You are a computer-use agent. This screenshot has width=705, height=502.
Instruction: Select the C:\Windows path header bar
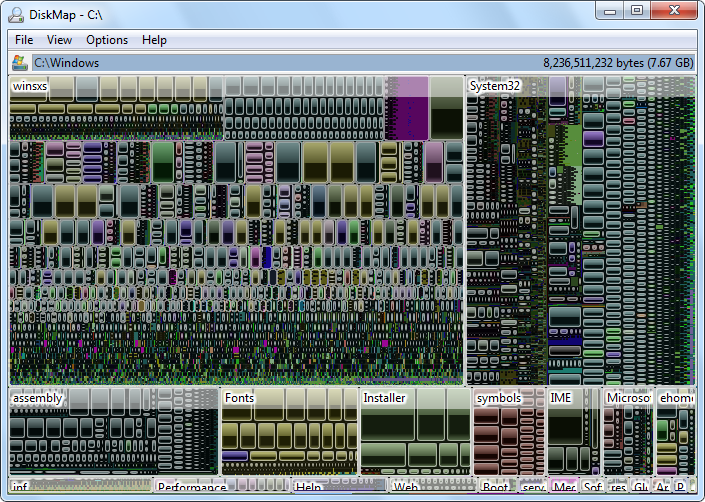click(363, 63)
